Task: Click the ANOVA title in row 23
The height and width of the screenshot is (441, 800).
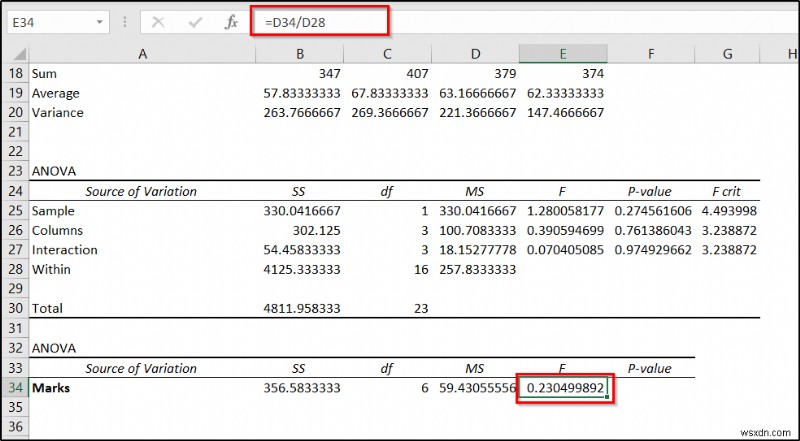Action: [x=54, y=172]
